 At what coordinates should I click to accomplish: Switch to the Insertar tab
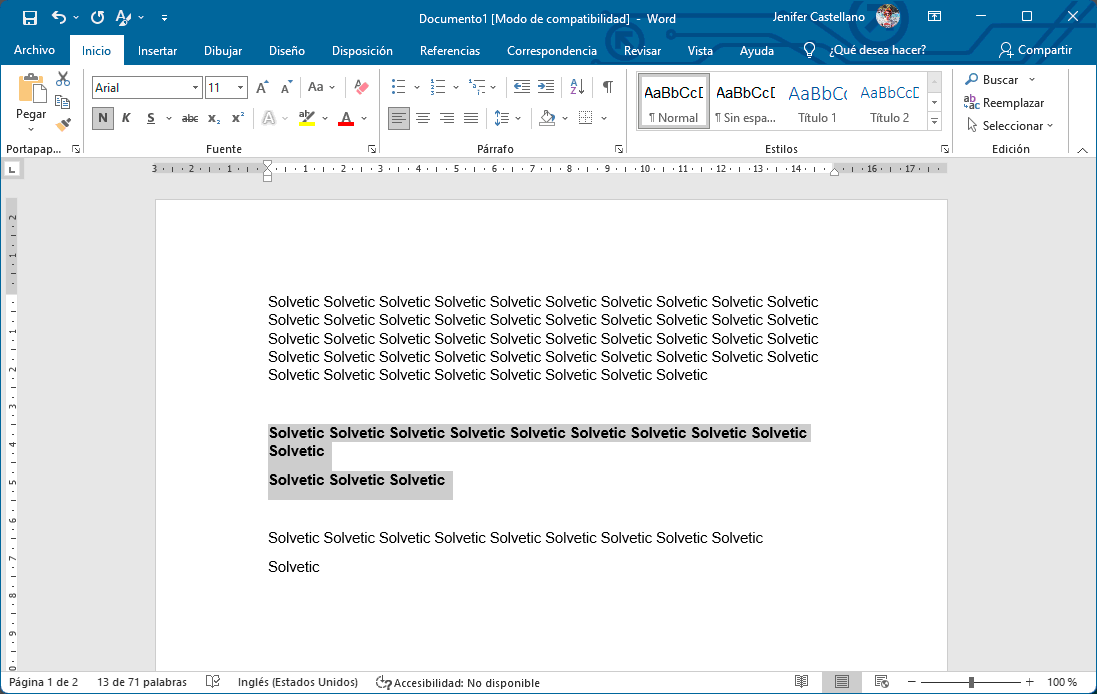tap(157, 50)
